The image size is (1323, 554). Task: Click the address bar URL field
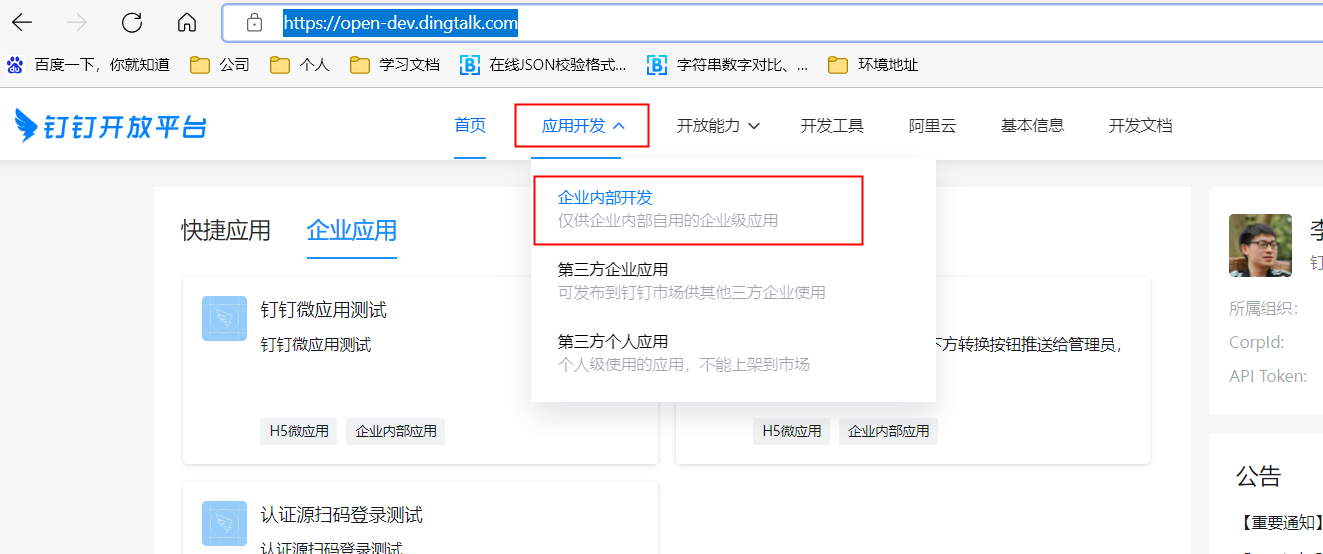(x=700, y=22)
